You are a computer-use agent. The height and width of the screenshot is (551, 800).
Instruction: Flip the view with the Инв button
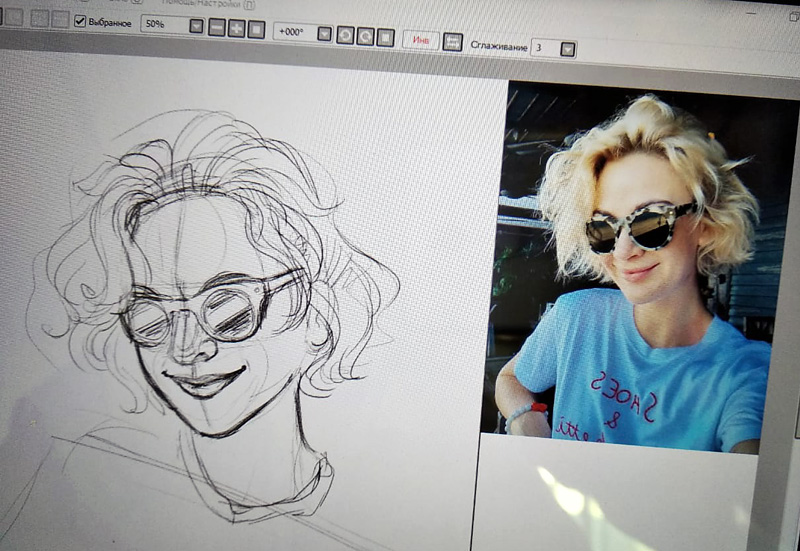421,40
